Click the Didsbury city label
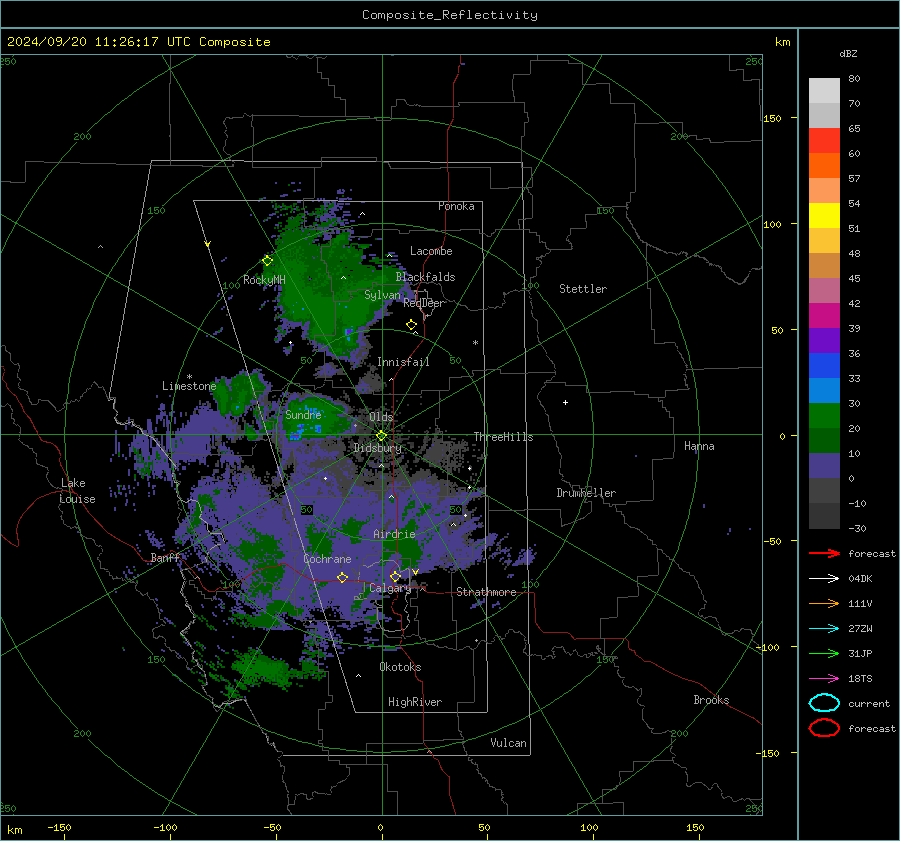900x841 pixels. [x=378, y=448]
